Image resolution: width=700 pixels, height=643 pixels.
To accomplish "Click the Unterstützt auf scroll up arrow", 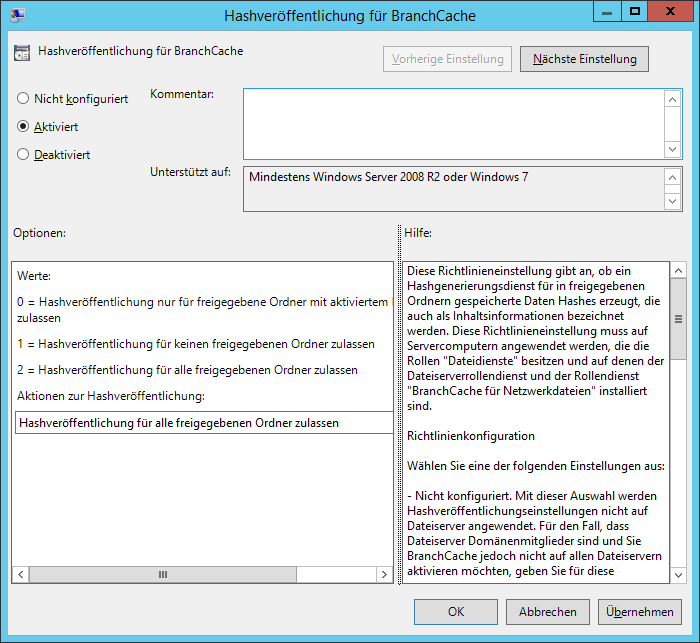I will coord(672,178).
